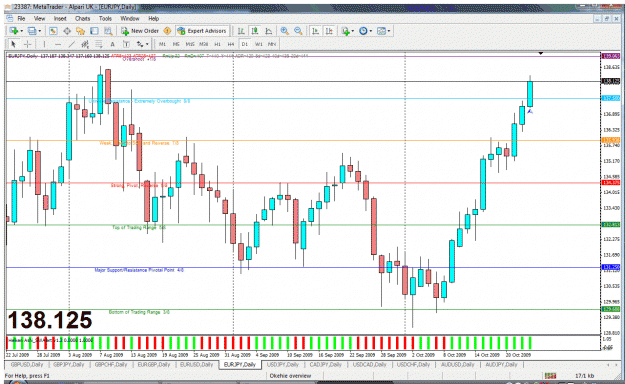The image size is (625, 384).
Task: Switch to the USDJPY,Daily chart tab
Action: 282,364
